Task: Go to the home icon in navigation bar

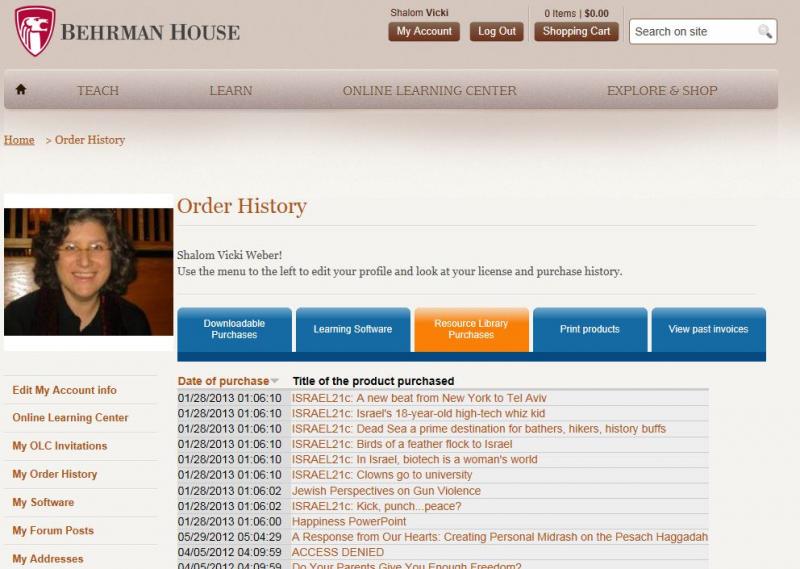Action: coord(20,90)
